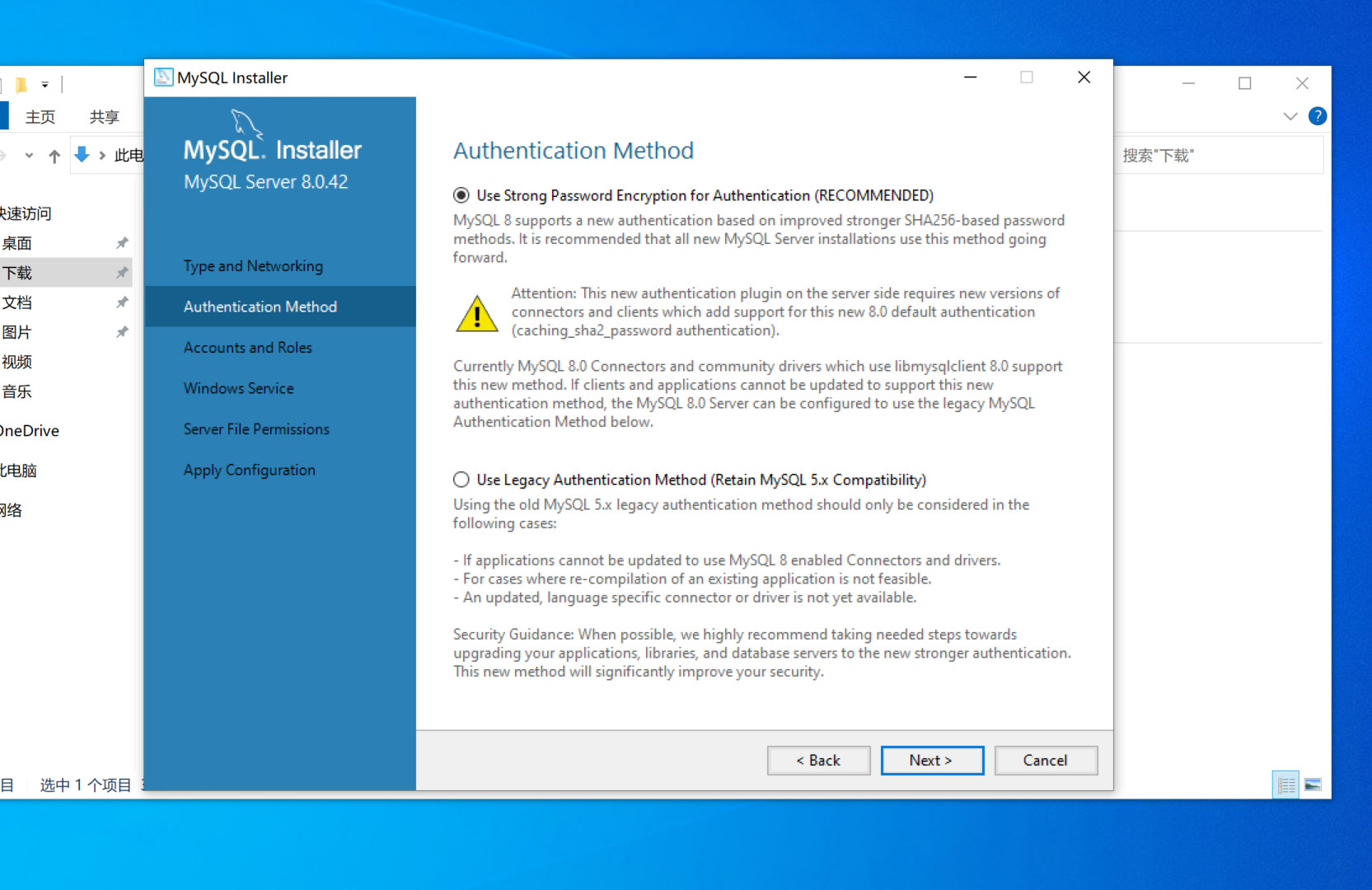Viewport: 1372px width, 890px height.
Task: Click the blue help question mark icon
Action: (1317, 116)
